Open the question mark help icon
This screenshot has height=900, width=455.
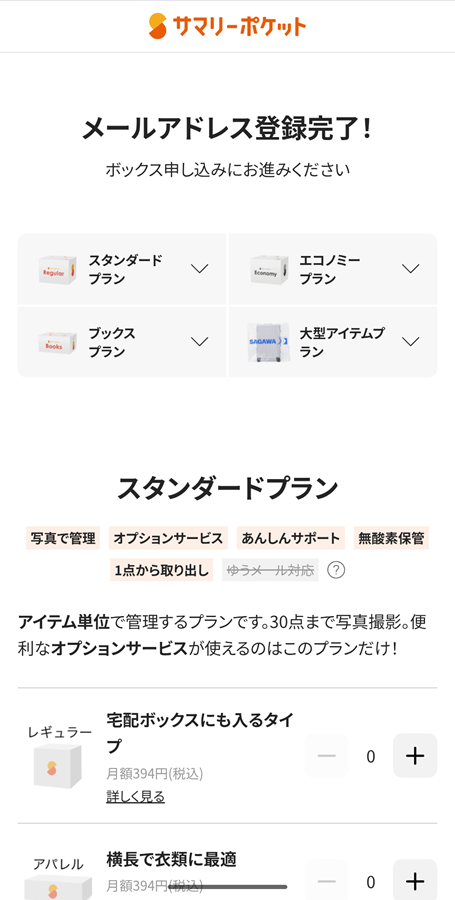[336, 570]
